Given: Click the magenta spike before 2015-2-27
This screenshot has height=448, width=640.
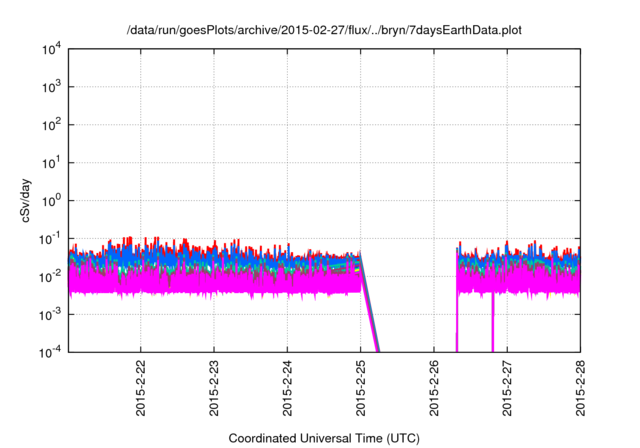Looking at the screenshot, I should pyautogui.click(x=493, y=322).
